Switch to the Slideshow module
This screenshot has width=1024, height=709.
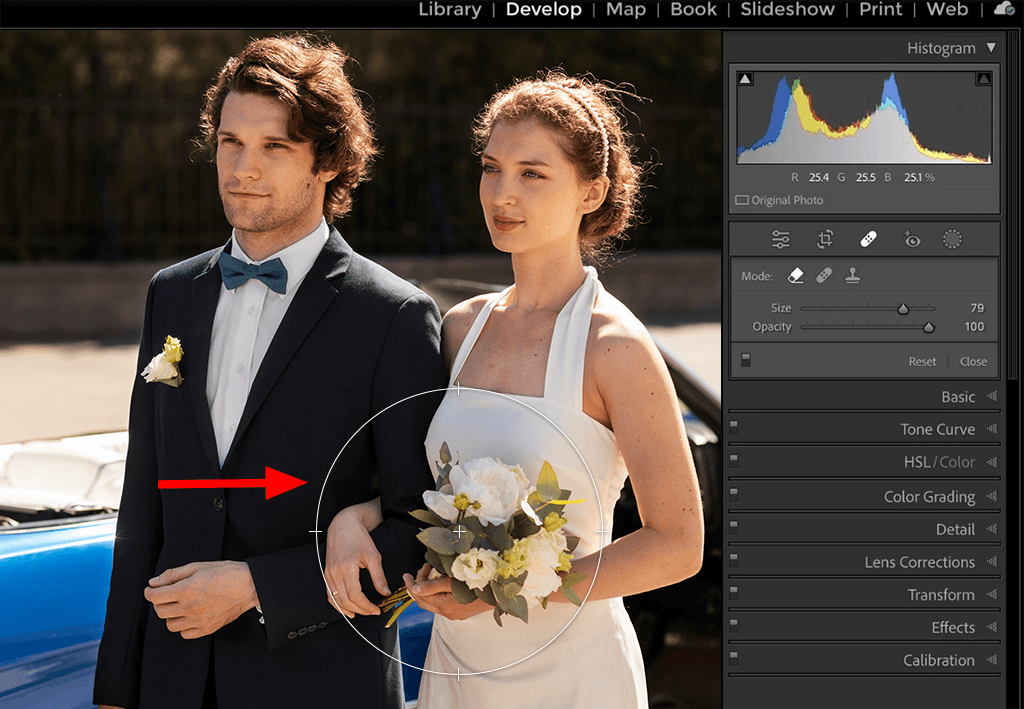coord(787,9)
